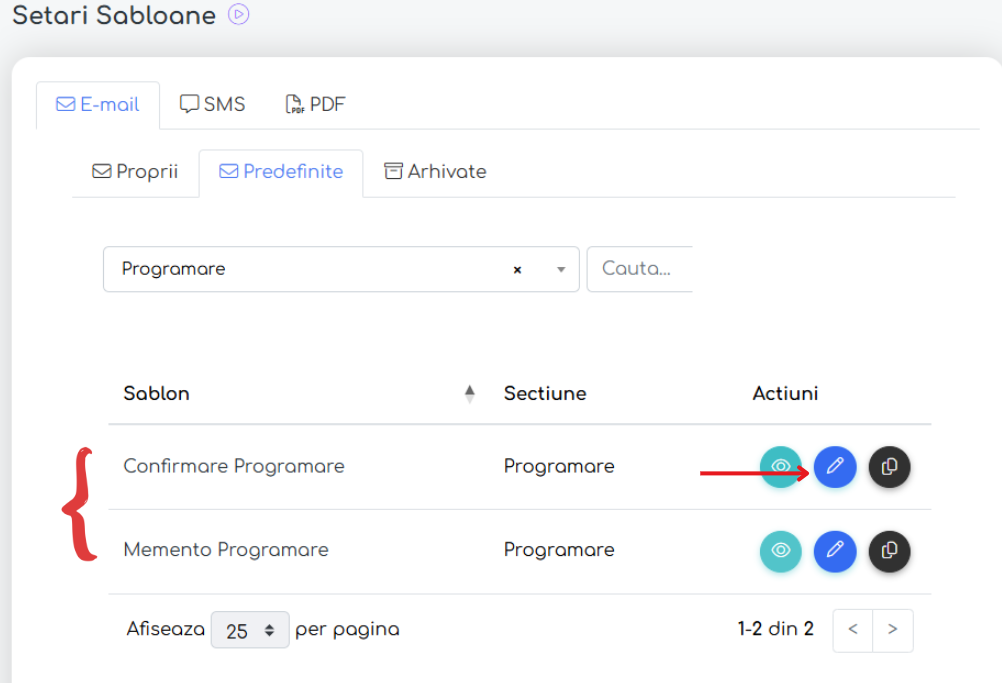This screenshot has width=1002, height=683.
Task: Clear the Programare filter selection
Action: [x=517, y=270]
